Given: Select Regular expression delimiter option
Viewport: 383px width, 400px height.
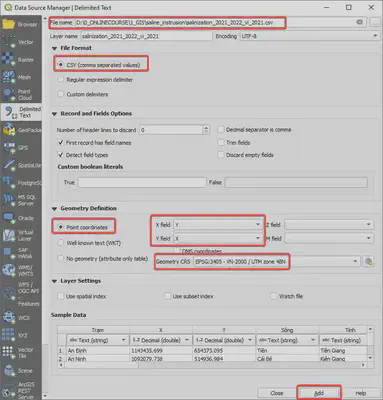Looking at the screenshot, I should [95, 80].
